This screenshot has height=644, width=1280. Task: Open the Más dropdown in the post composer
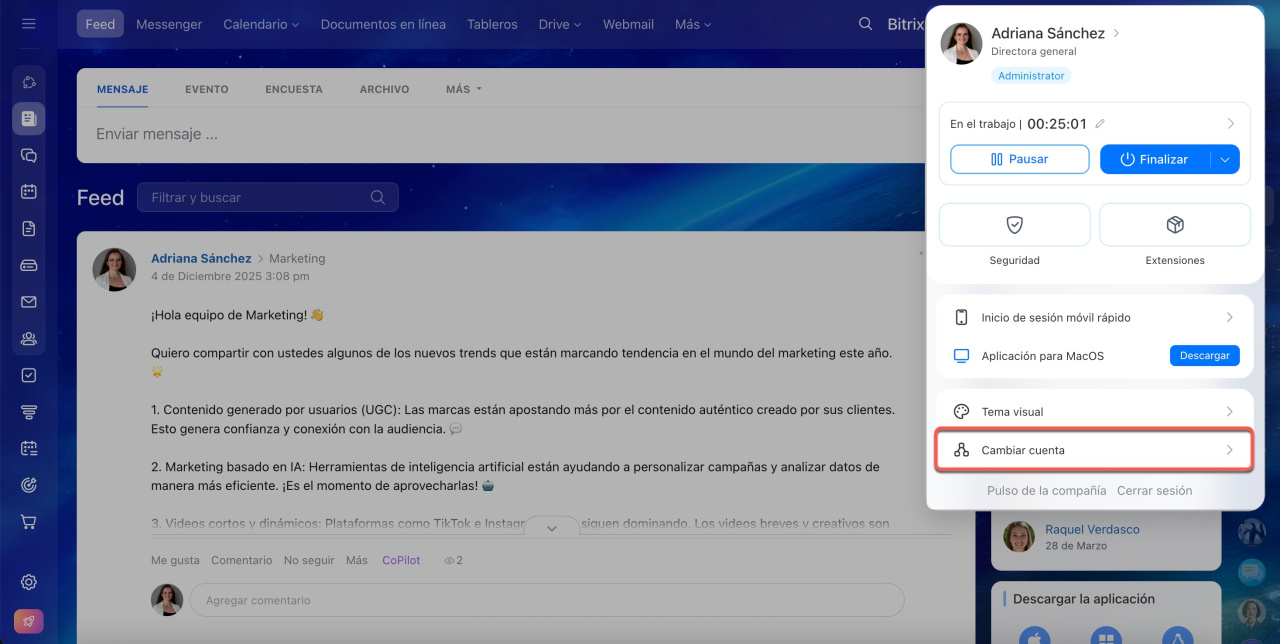(463, 89)
